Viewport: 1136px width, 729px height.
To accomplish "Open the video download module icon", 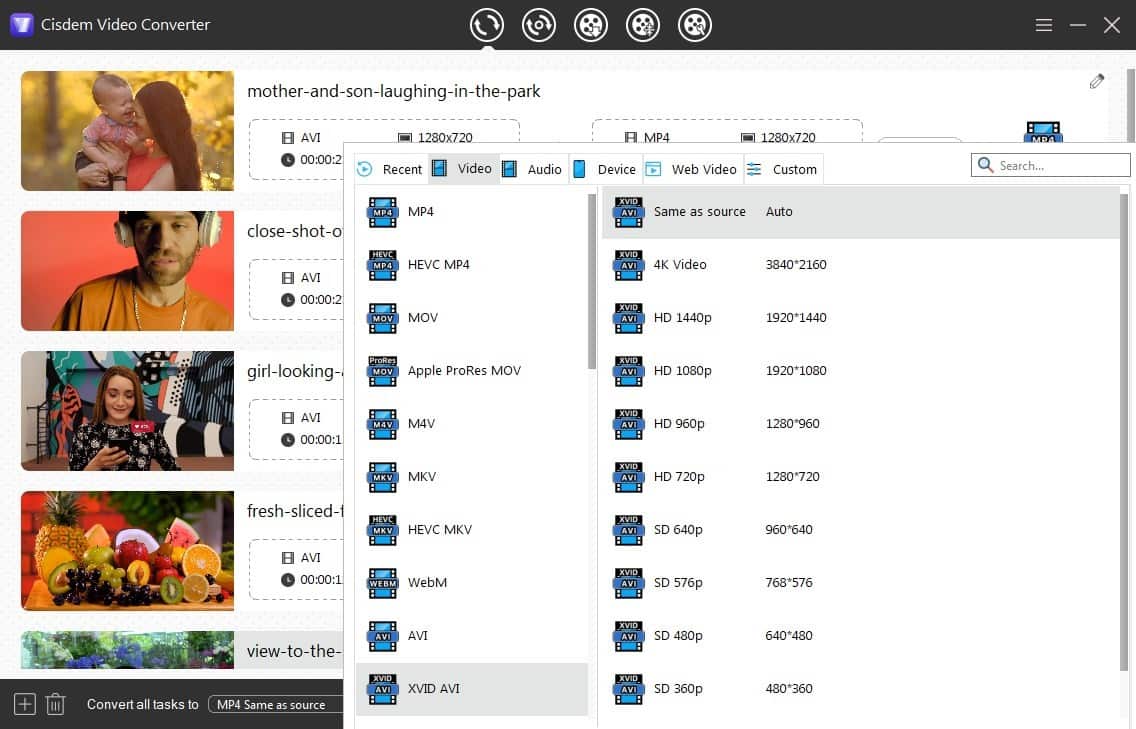I will click(x=591, y=25).
